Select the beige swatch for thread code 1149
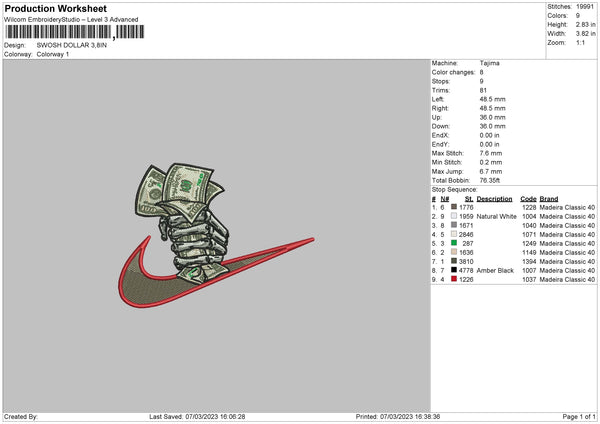 click(454, 252)
